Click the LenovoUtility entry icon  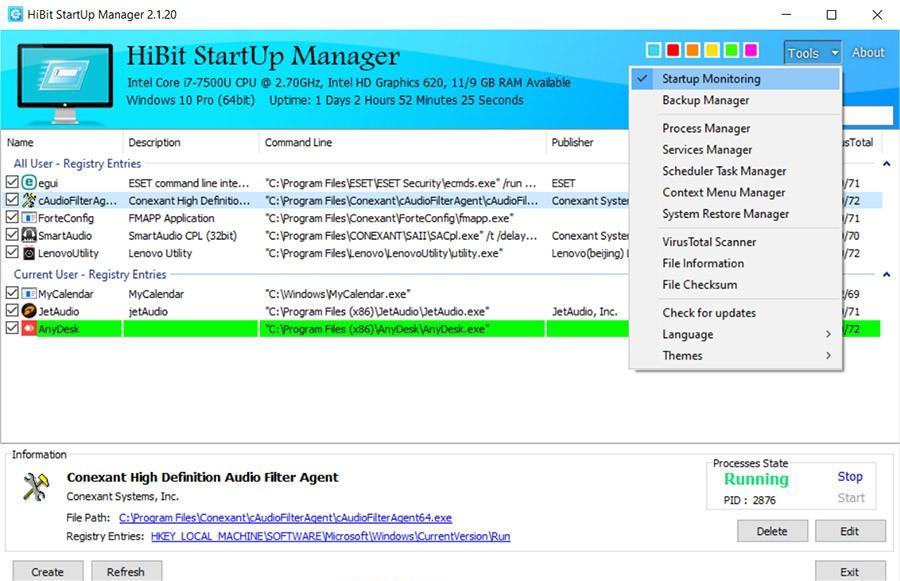29,253
